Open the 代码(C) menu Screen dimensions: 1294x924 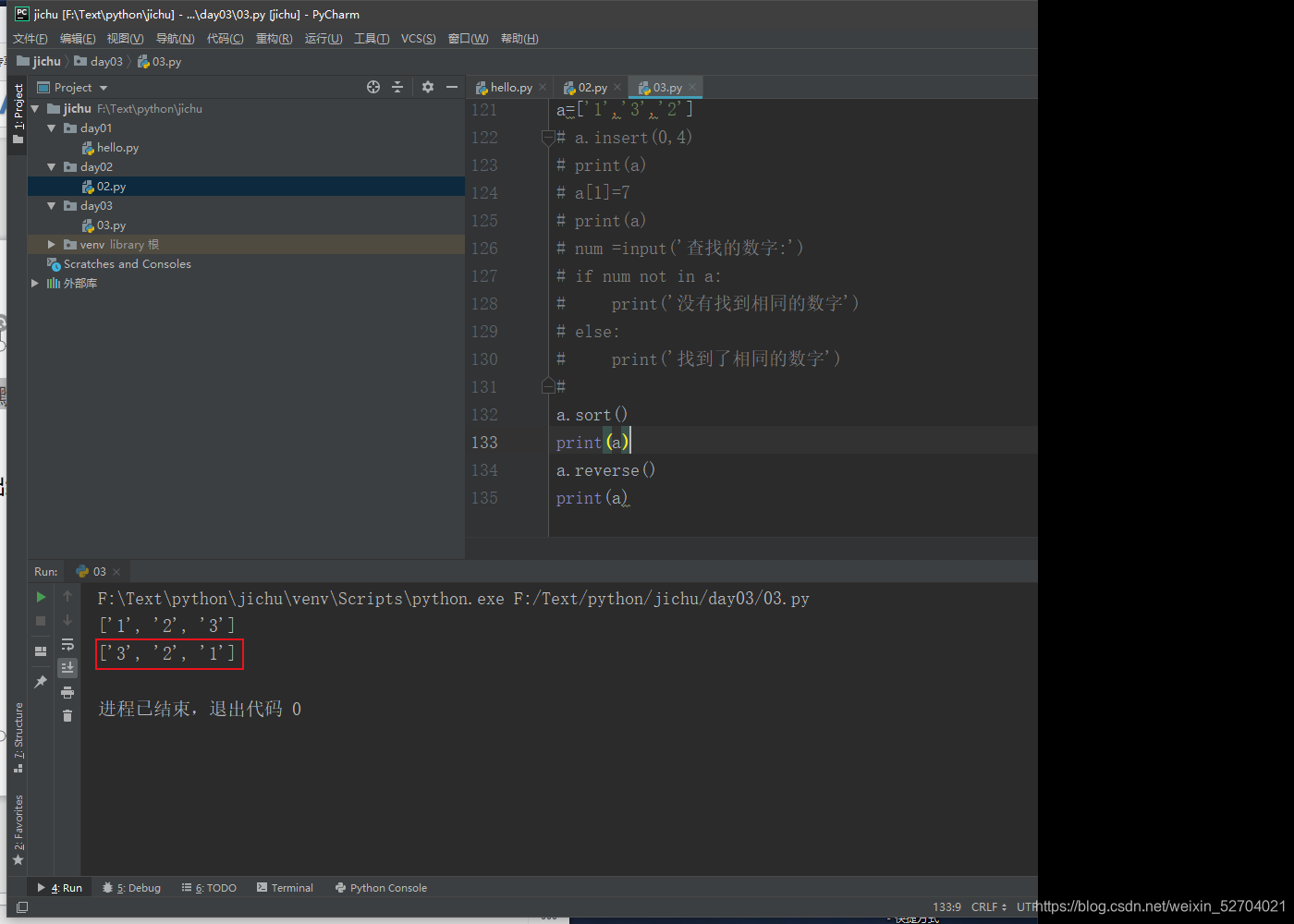tap(226, 39)
